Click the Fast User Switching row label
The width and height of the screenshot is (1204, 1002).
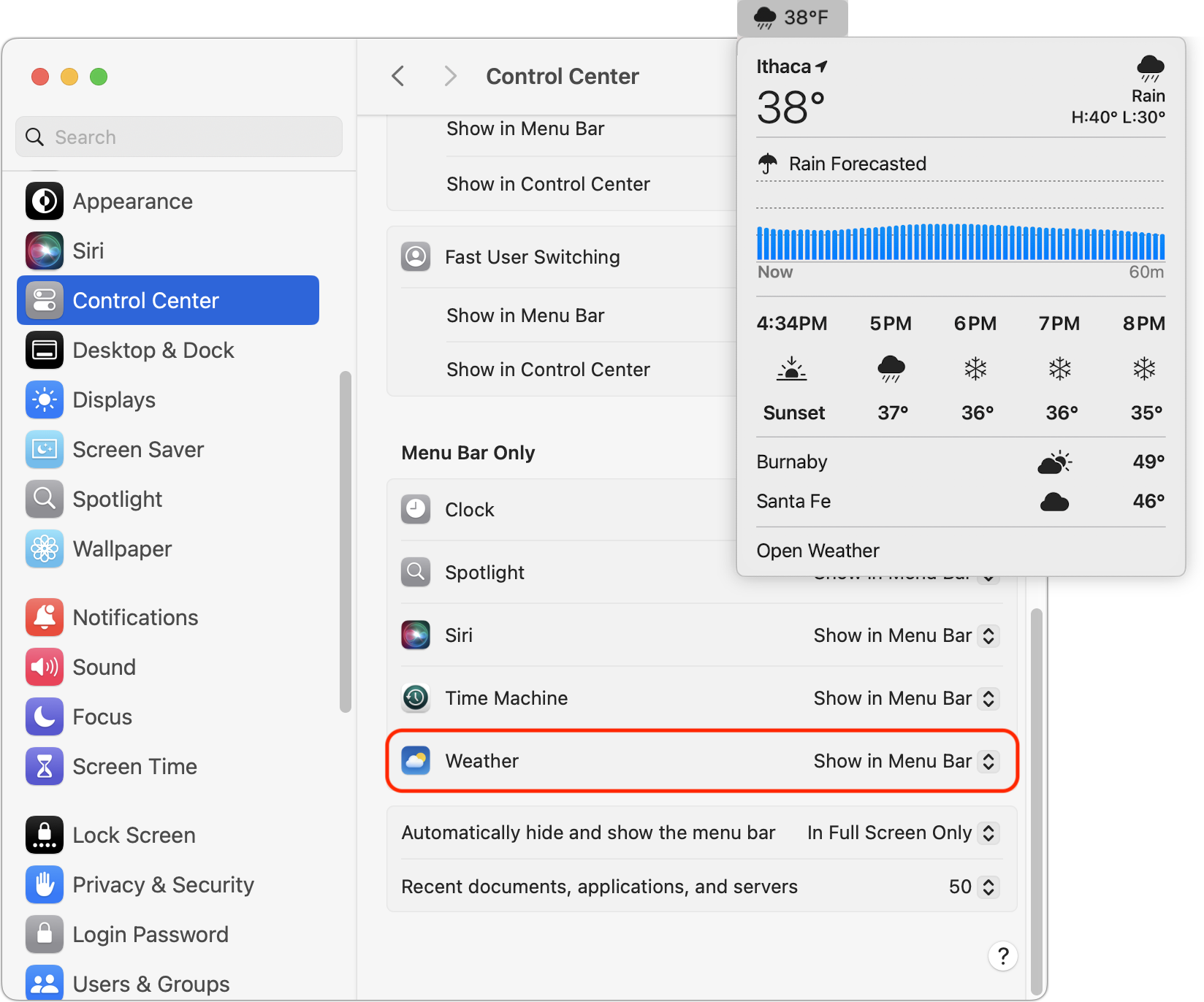(x=533, y=257)
